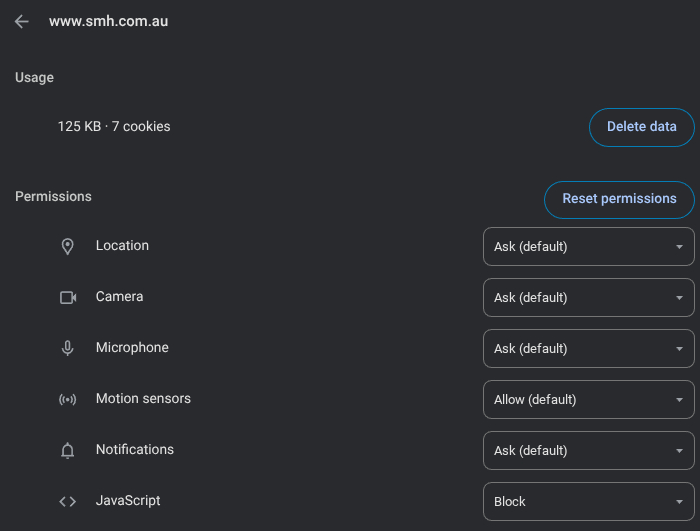Click the Location pin icon
The height and width of the screenshot is (531, 700).
(x=68, y=246)
